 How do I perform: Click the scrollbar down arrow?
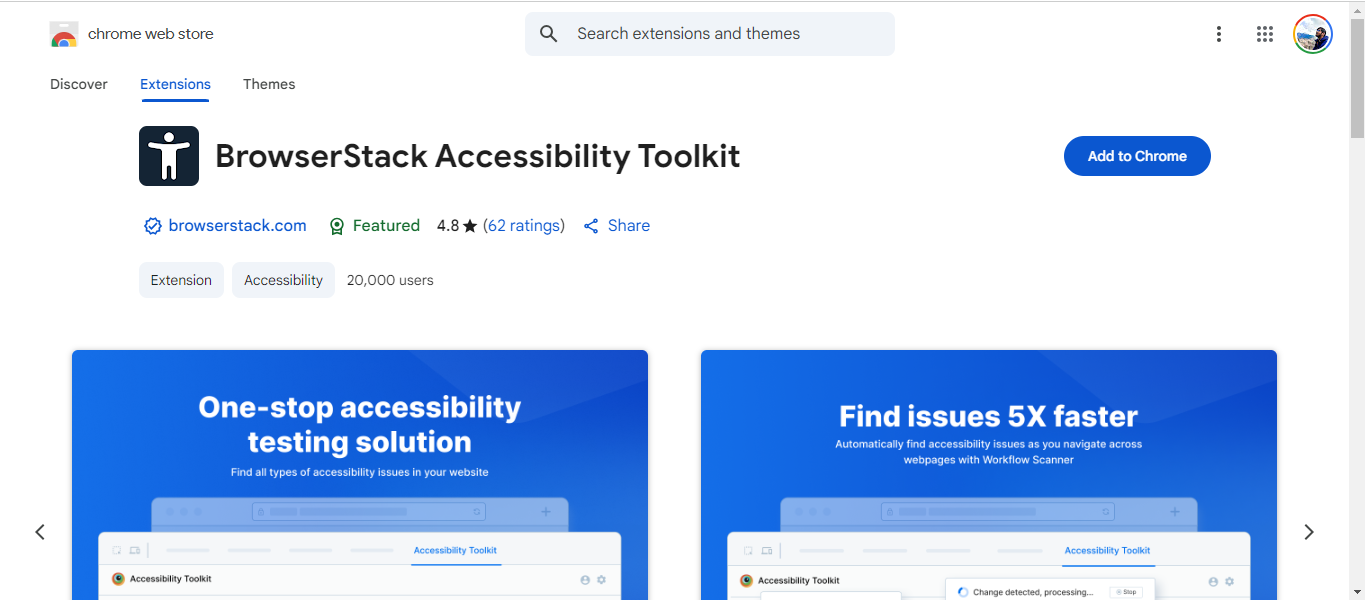click(x=1357, y=592)
